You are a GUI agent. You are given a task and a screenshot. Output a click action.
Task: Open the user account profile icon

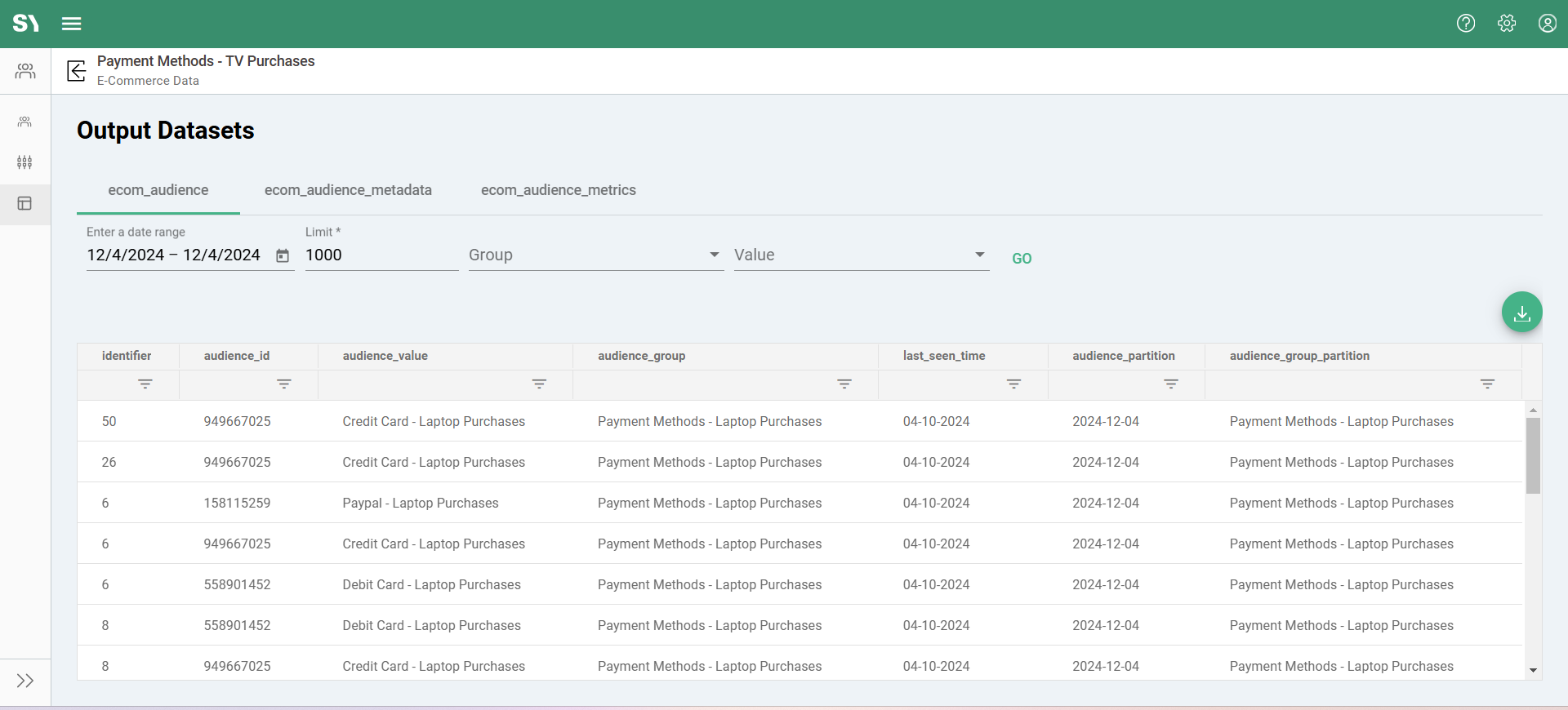tap(1547, 24)
